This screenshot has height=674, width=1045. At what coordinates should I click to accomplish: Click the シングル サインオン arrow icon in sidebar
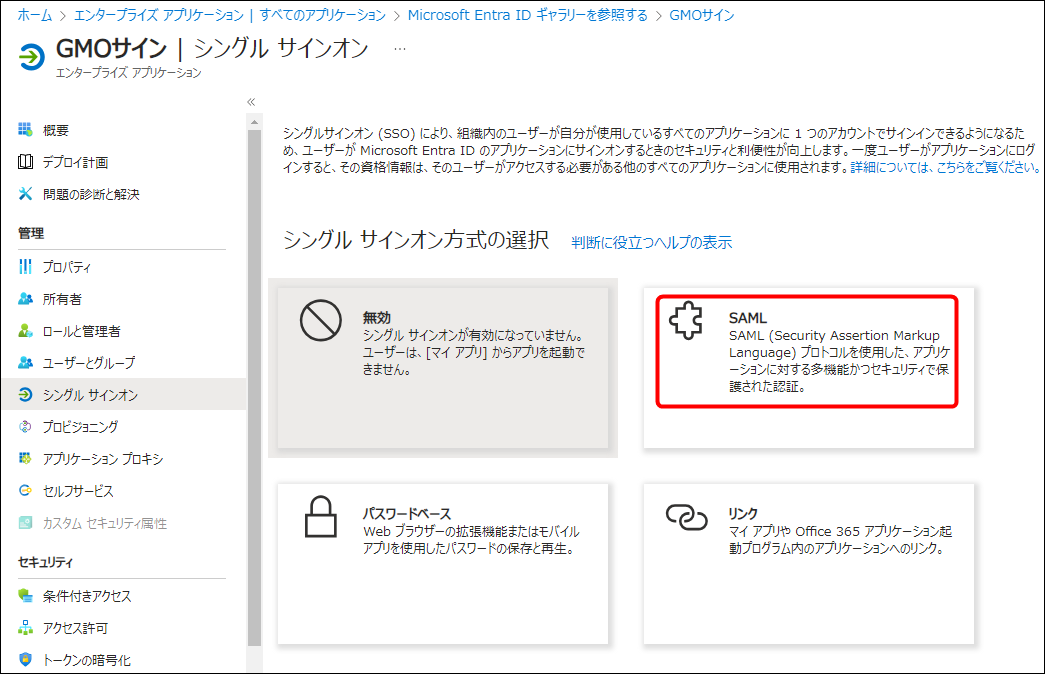click(25, 395)
